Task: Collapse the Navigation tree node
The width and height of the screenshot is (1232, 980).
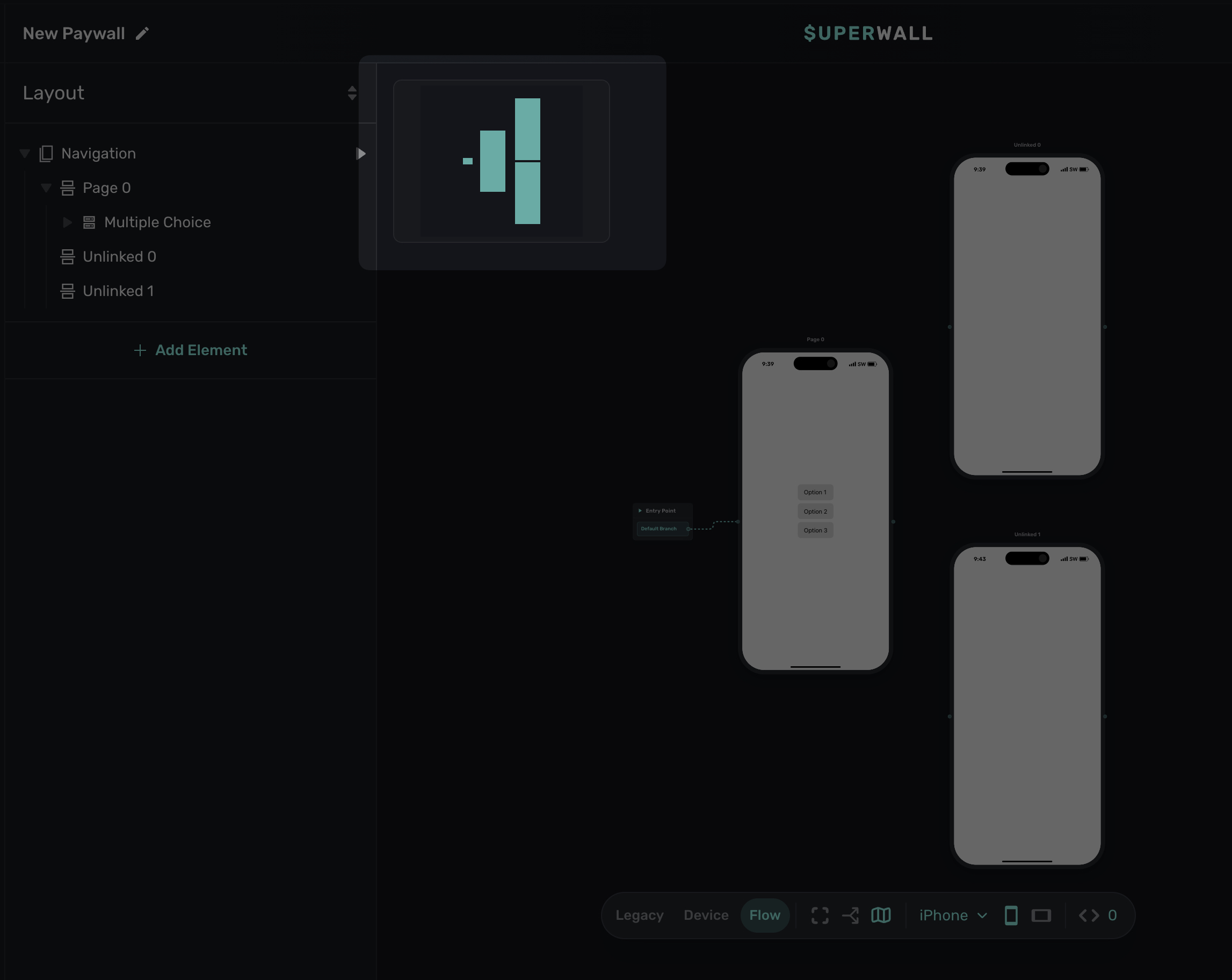Action: [25, 153]
